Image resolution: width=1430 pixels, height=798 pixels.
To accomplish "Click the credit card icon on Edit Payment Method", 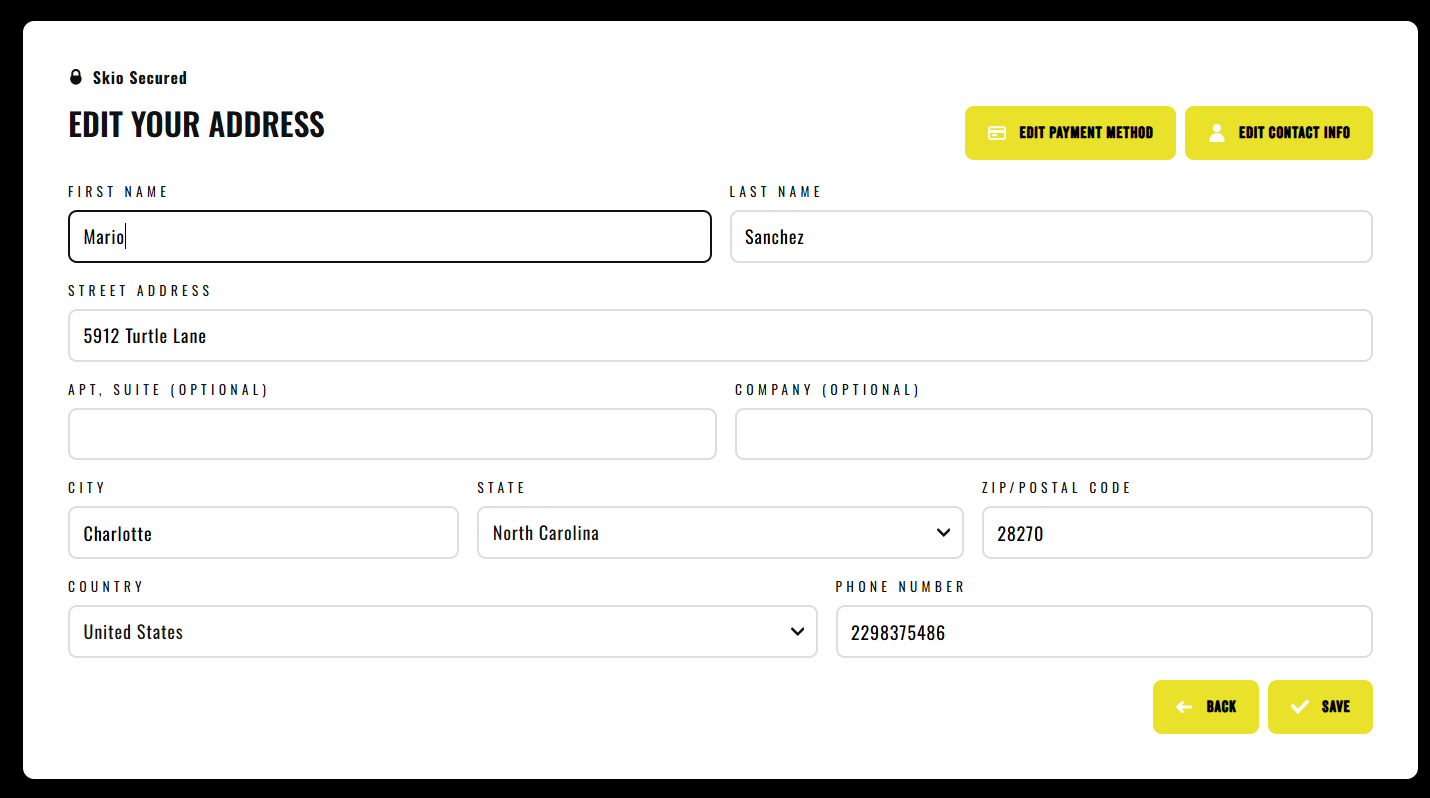I will (x=997, y=133).
